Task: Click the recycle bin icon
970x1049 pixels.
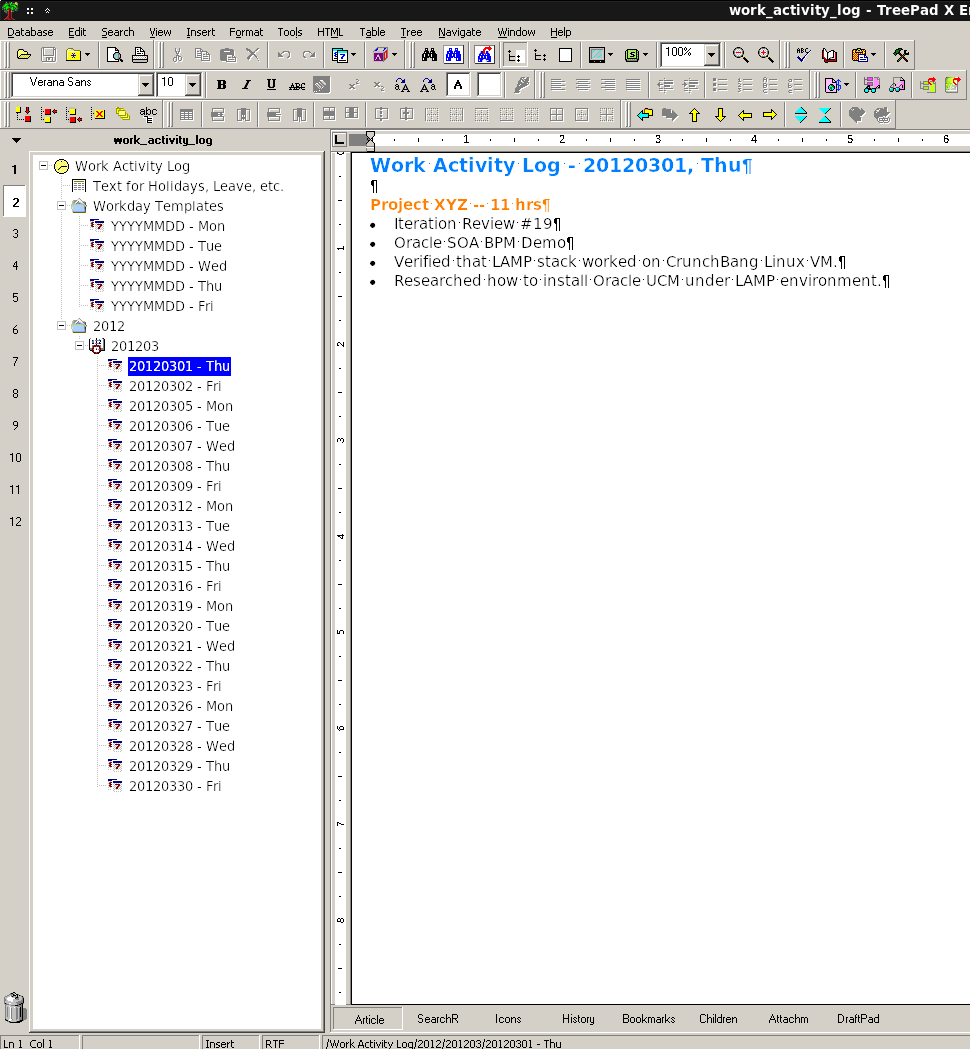Action: [x=14, y=1007]
